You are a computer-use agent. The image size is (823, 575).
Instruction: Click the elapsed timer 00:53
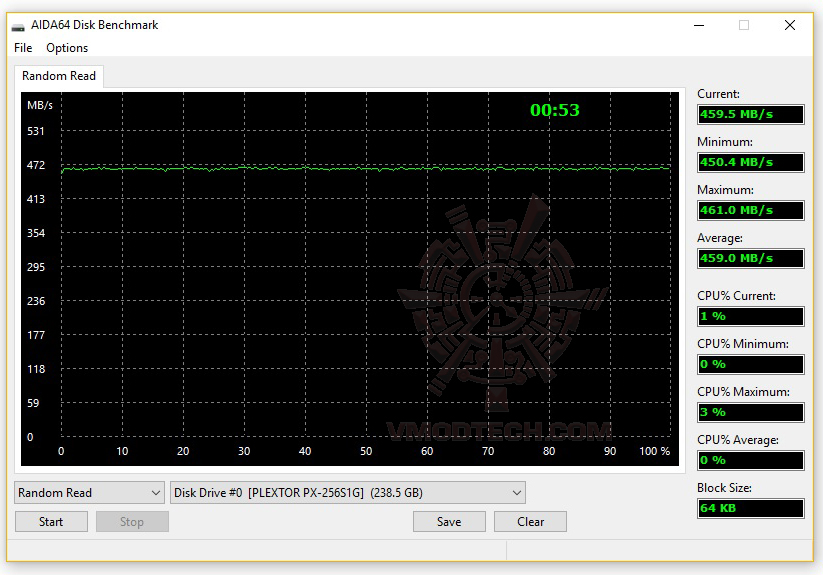click(555, 110)
